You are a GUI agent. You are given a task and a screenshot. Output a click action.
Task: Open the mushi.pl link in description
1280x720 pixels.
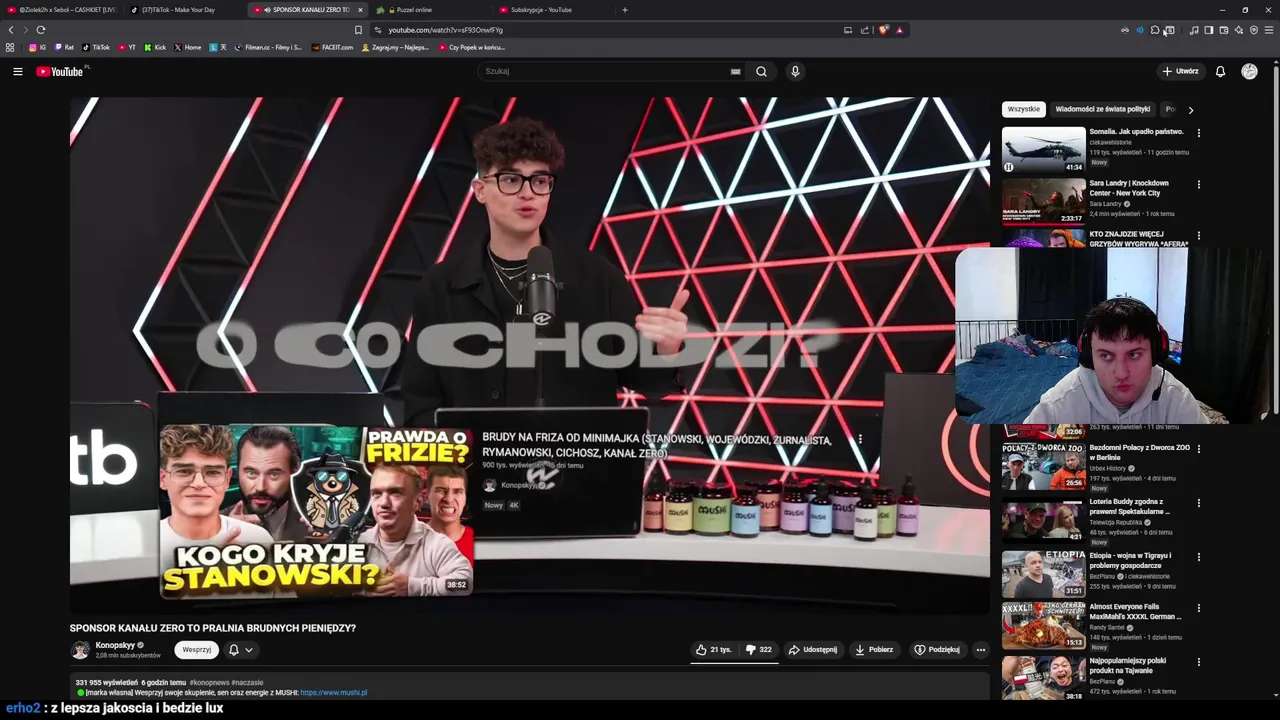334,692
